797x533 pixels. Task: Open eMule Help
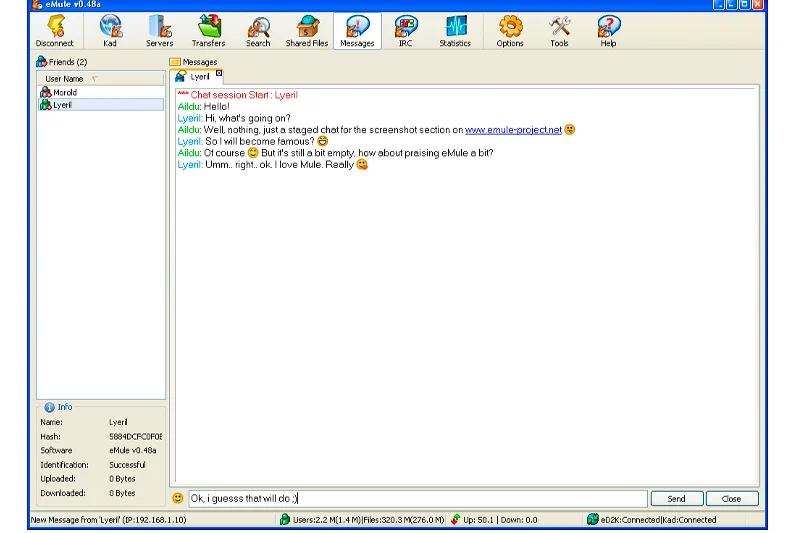[608, 31]
